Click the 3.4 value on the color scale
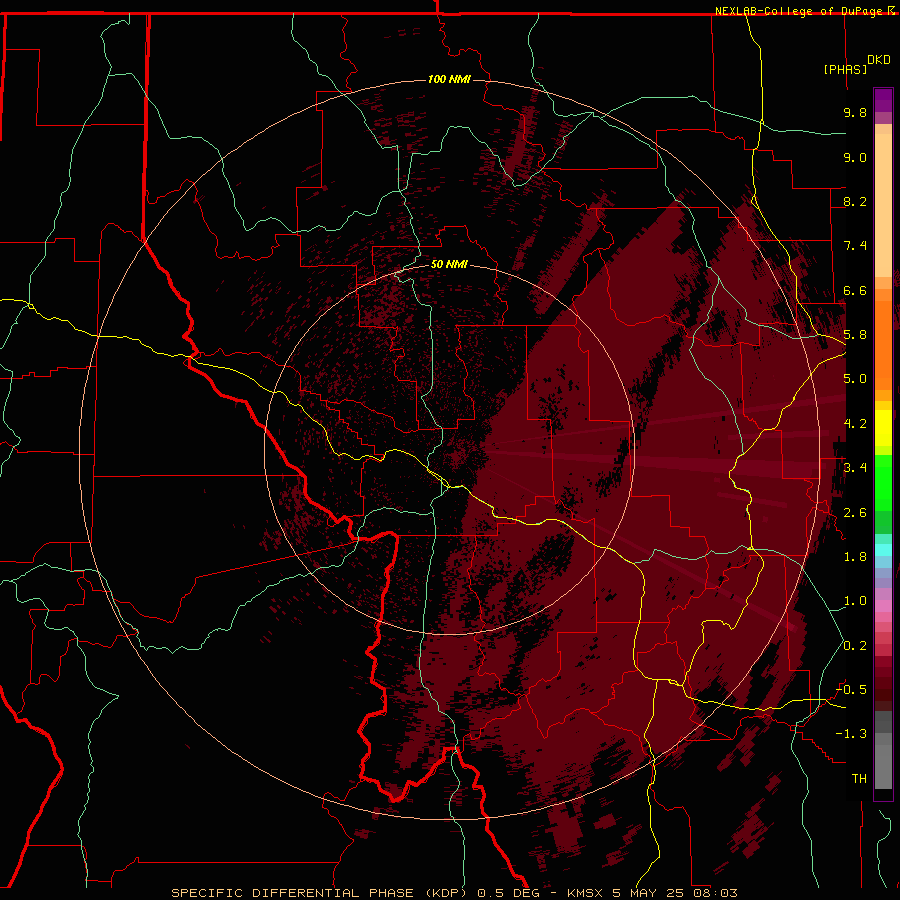900x900 pixels. click(855, 468)
